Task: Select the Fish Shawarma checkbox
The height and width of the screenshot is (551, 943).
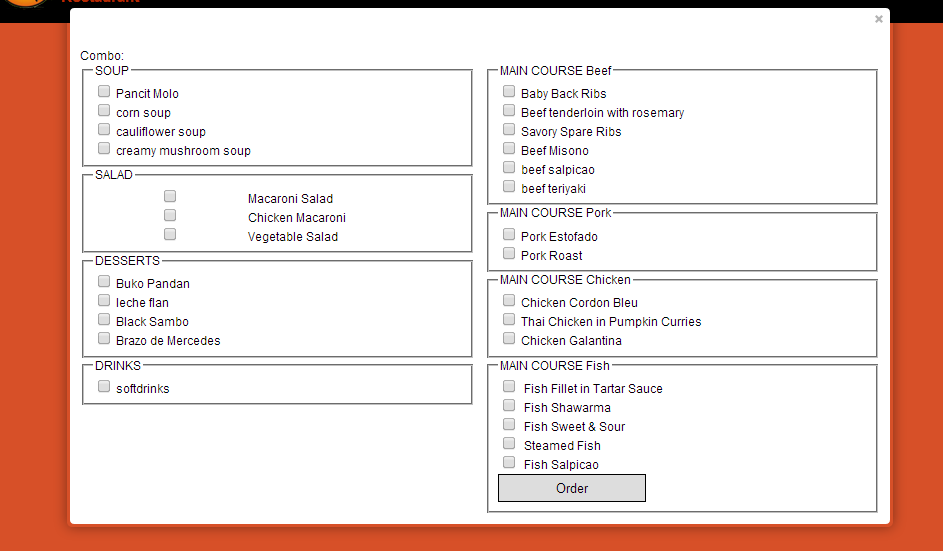Action: [x=509, y=405]
